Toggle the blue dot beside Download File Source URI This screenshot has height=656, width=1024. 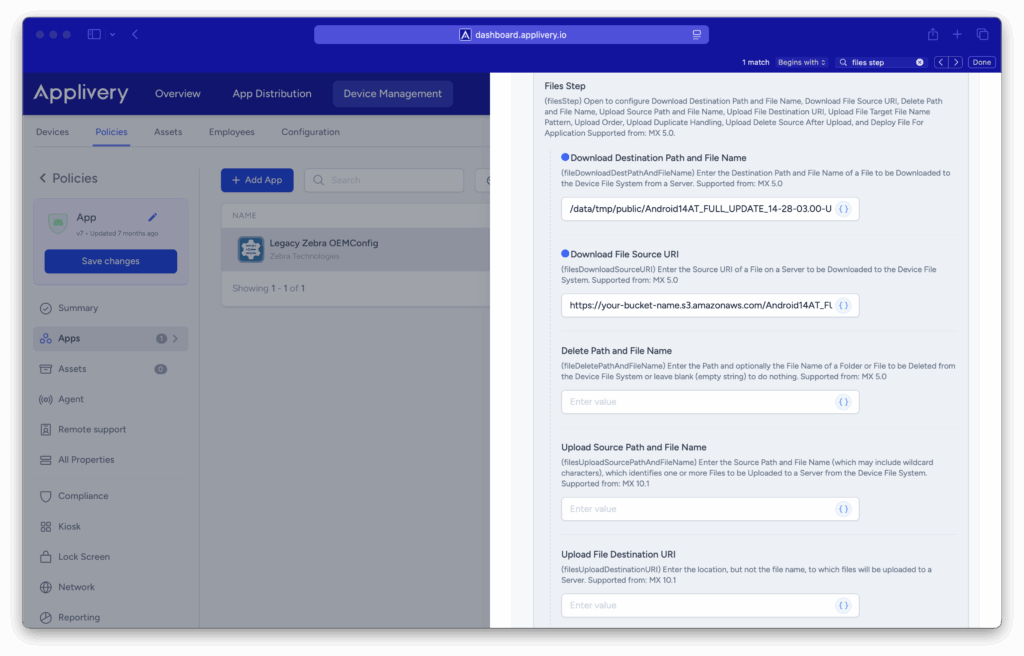click(x=565, y=254)
